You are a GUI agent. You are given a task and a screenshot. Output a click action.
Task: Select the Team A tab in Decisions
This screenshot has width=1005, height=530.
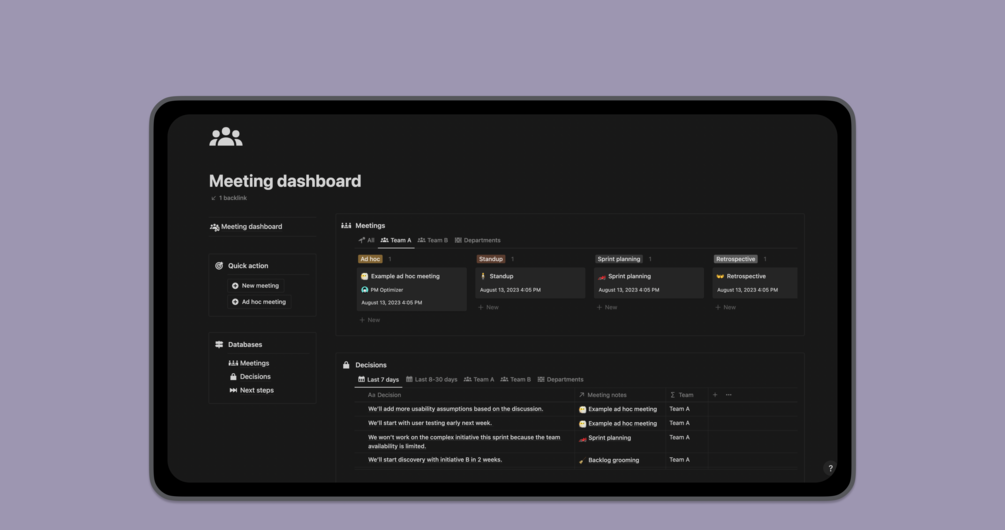point(479,379)
